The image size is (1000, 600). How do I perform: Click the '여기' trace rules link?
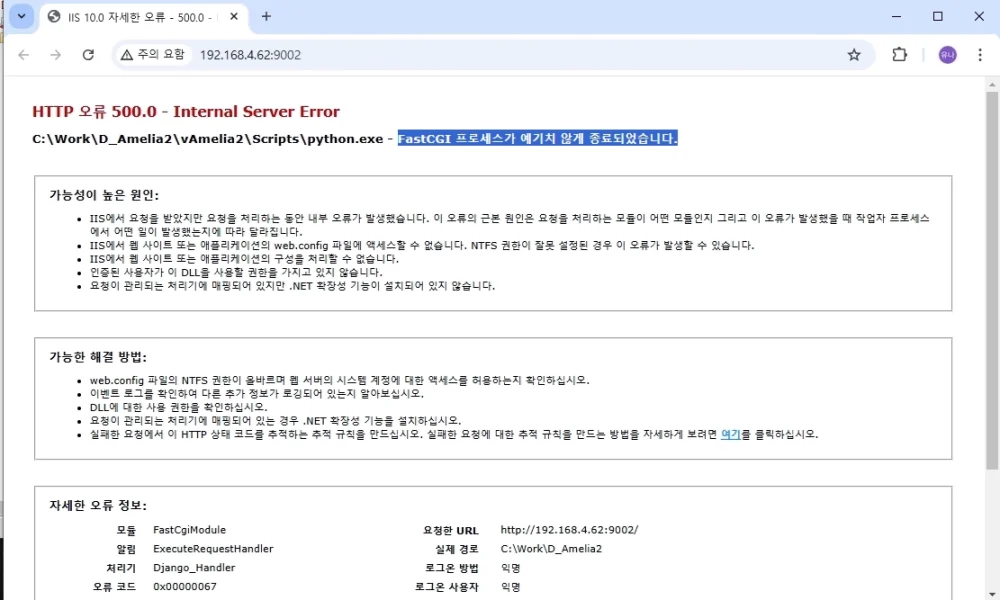tap(730, 434)
